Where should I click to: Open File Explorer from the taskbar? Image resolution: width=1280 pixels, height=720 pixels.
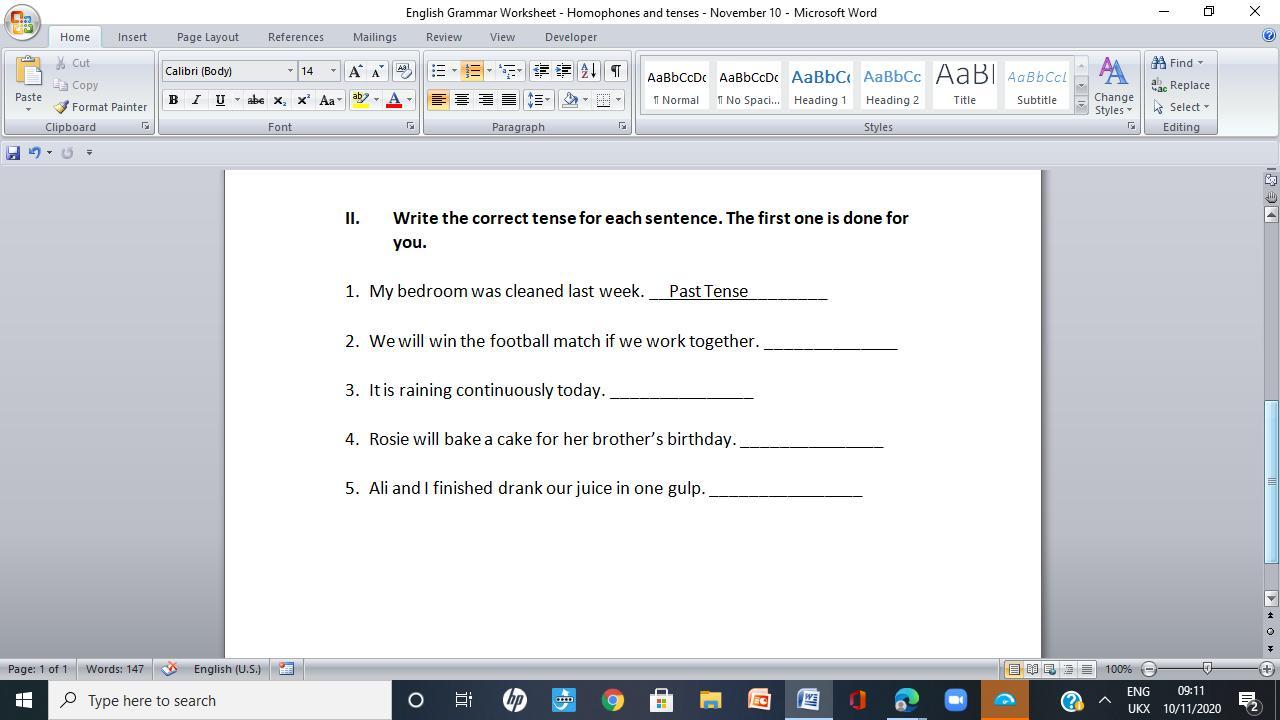[x=711, y=700]
